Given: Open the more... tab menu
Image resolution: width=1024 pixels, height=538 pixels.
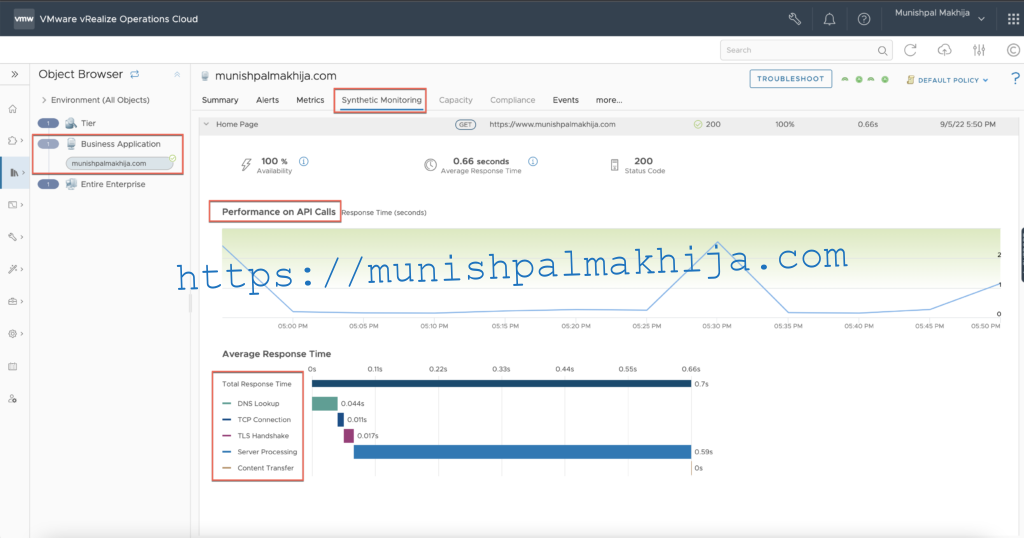Looking at the screenshot, I should coord(609,100).
